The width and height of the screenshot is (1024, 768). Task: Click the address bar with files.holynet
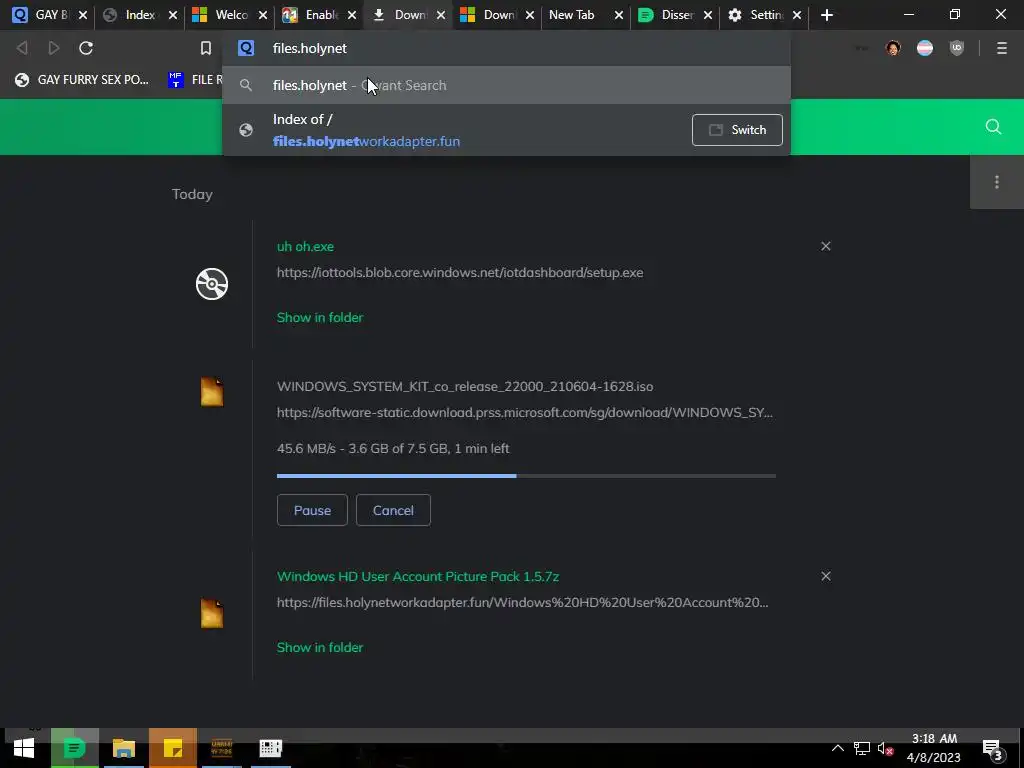pos(506,48)
